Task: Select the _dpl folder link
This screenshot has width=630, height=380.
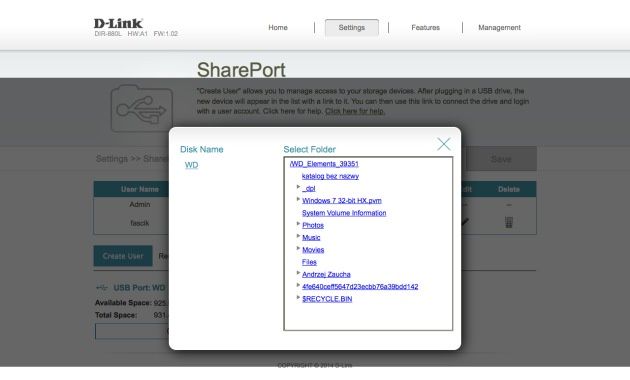Action: pos(309,188)
